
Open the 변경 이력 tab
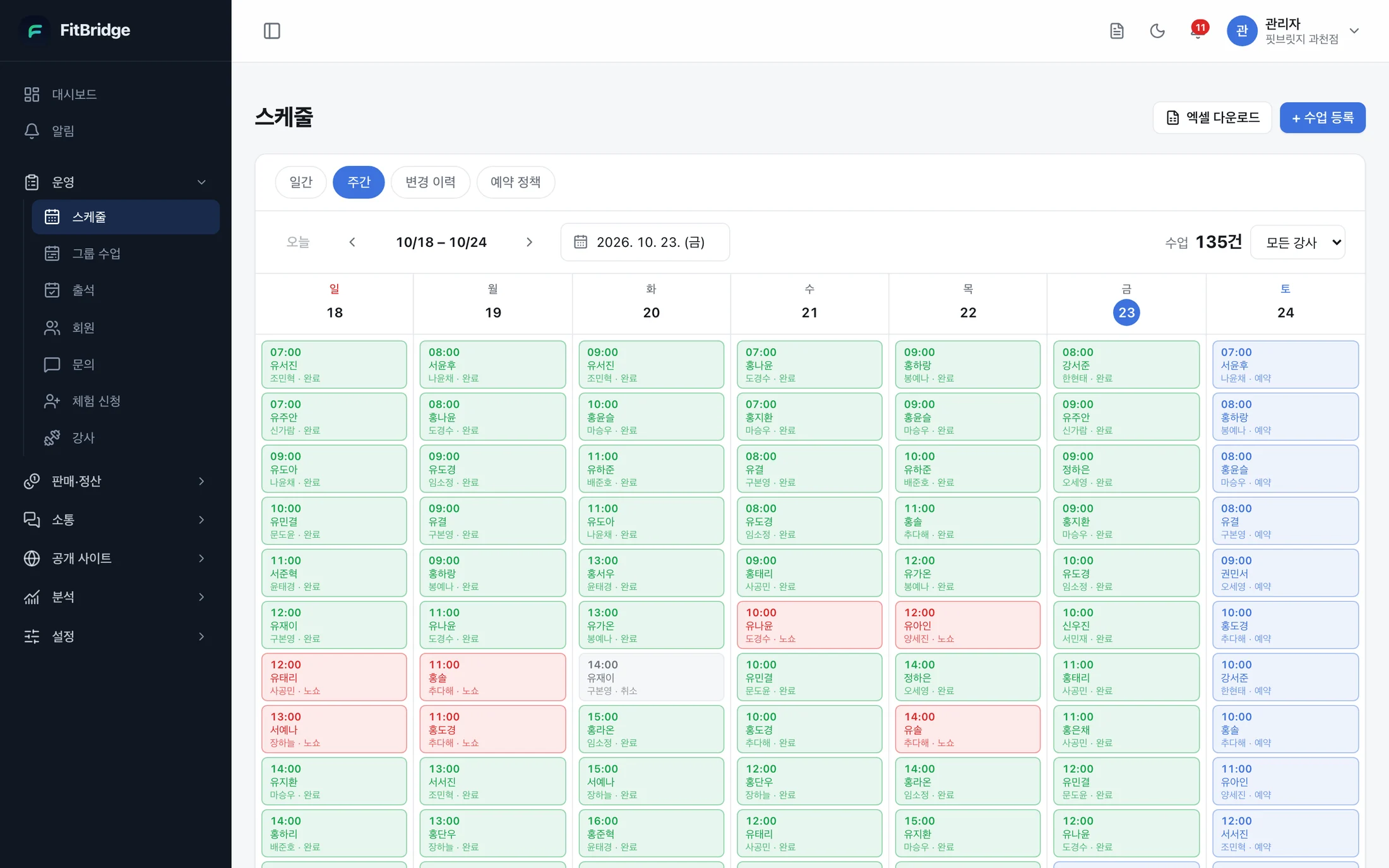pyautogui.click(x=430, y=182)
